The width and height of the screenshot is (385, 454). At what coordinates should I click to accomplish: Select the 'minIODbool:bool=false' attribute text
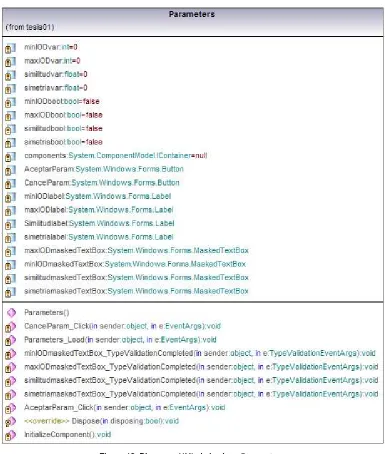pyautogui.click(x=62, y=101)
